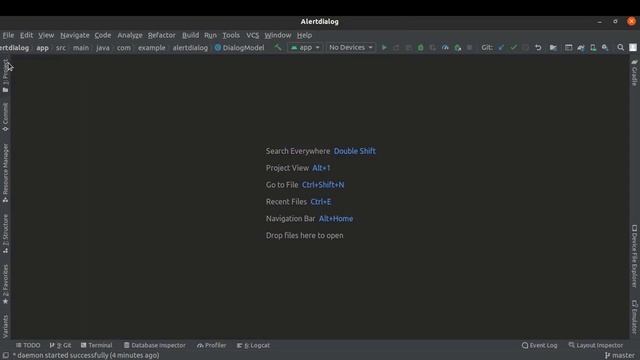Screen dimensions: 640x360
Task: Click the alertdialog breadcrumb in navigation bar
Action: (x=190, y=48)
